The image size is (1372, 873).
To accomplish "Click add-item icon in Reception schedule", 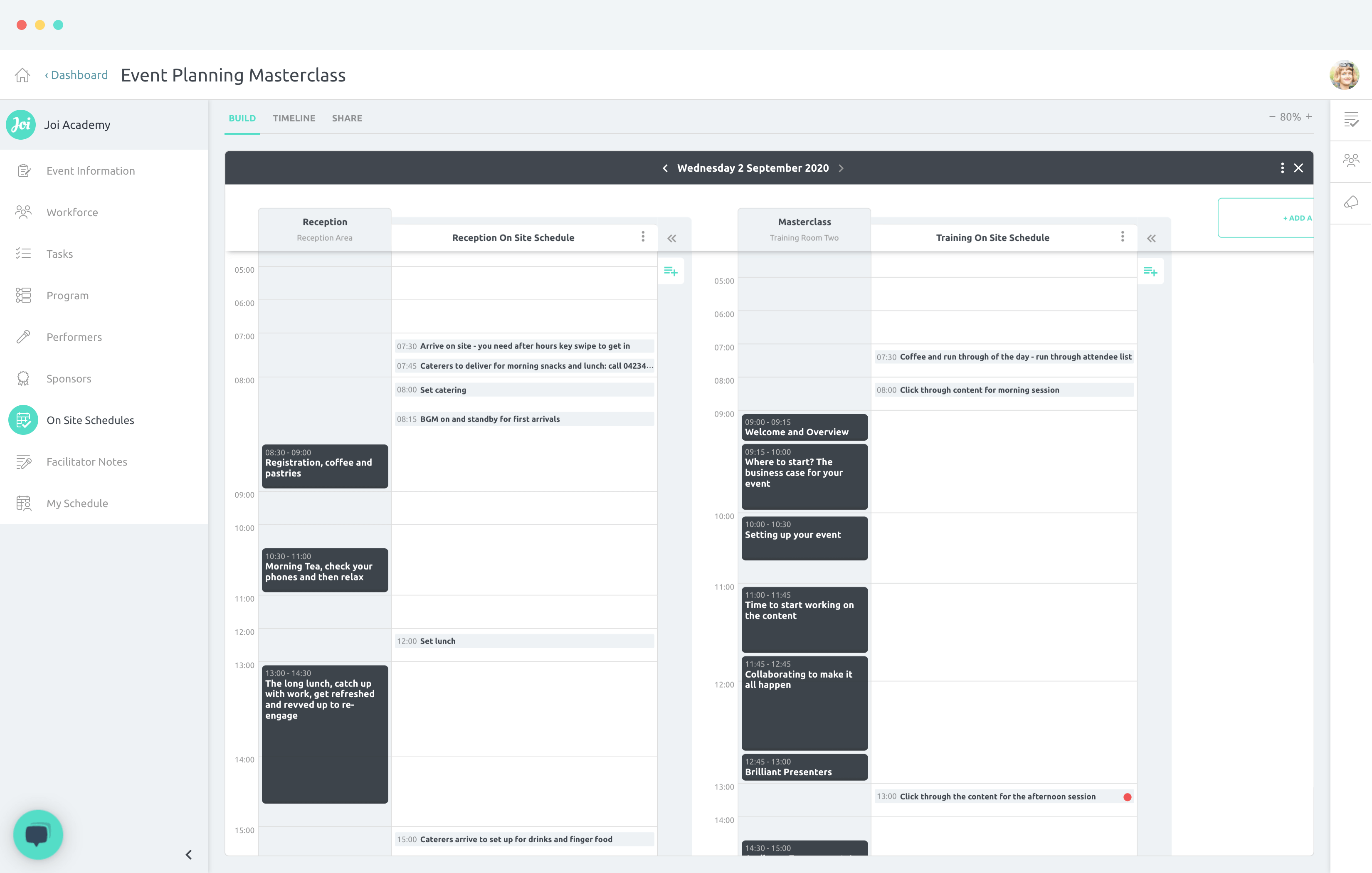I will (671, 271).
